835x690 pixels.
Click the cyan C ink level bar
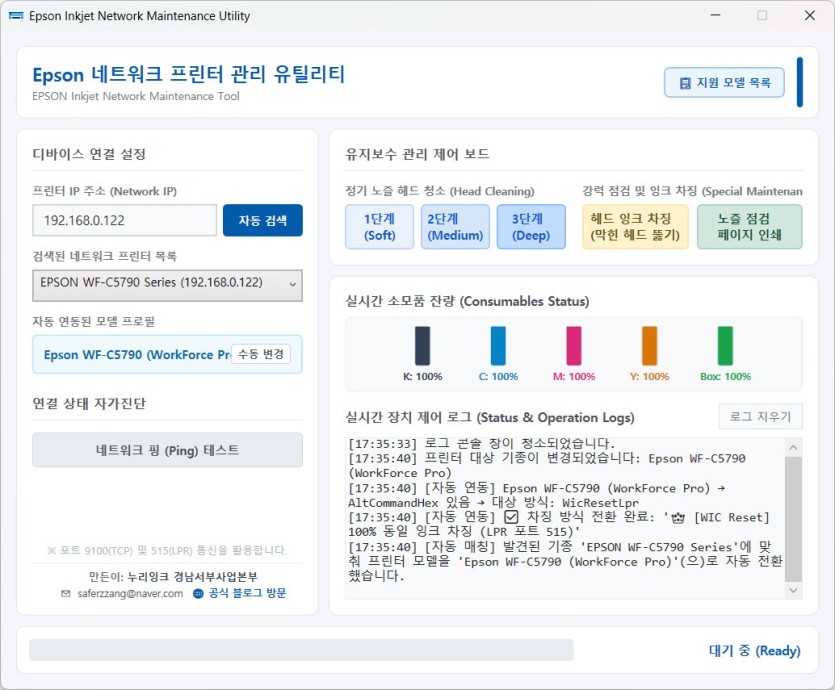click(498, 346)
